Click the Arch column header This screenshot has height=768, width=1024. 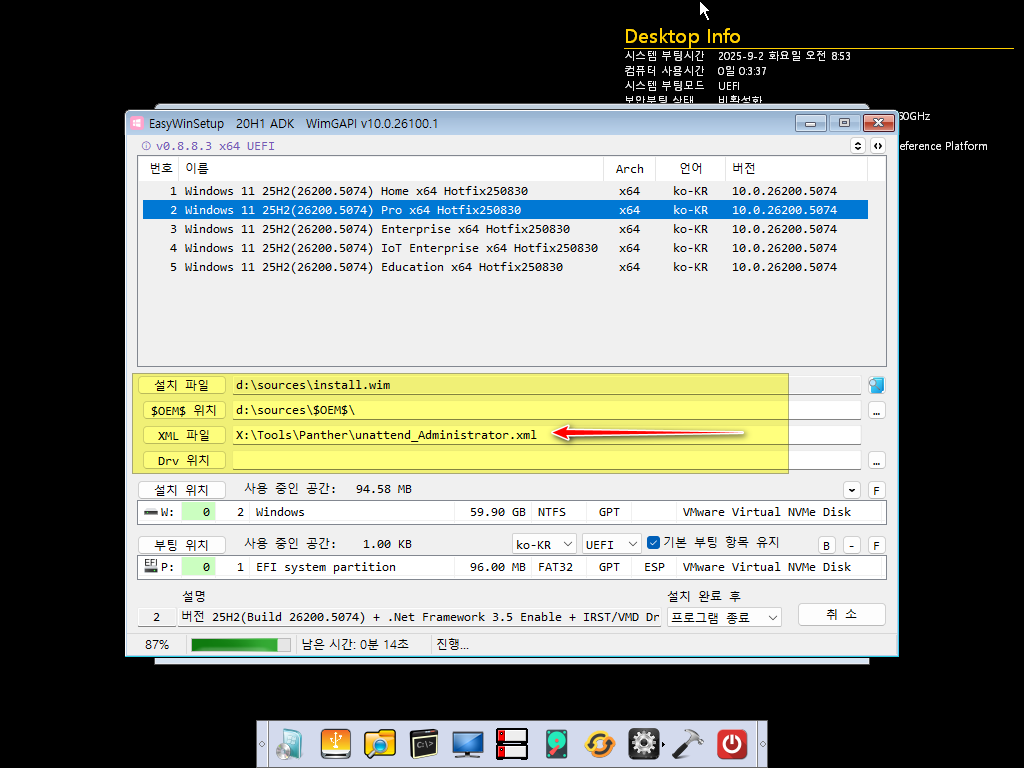[630, 168]
